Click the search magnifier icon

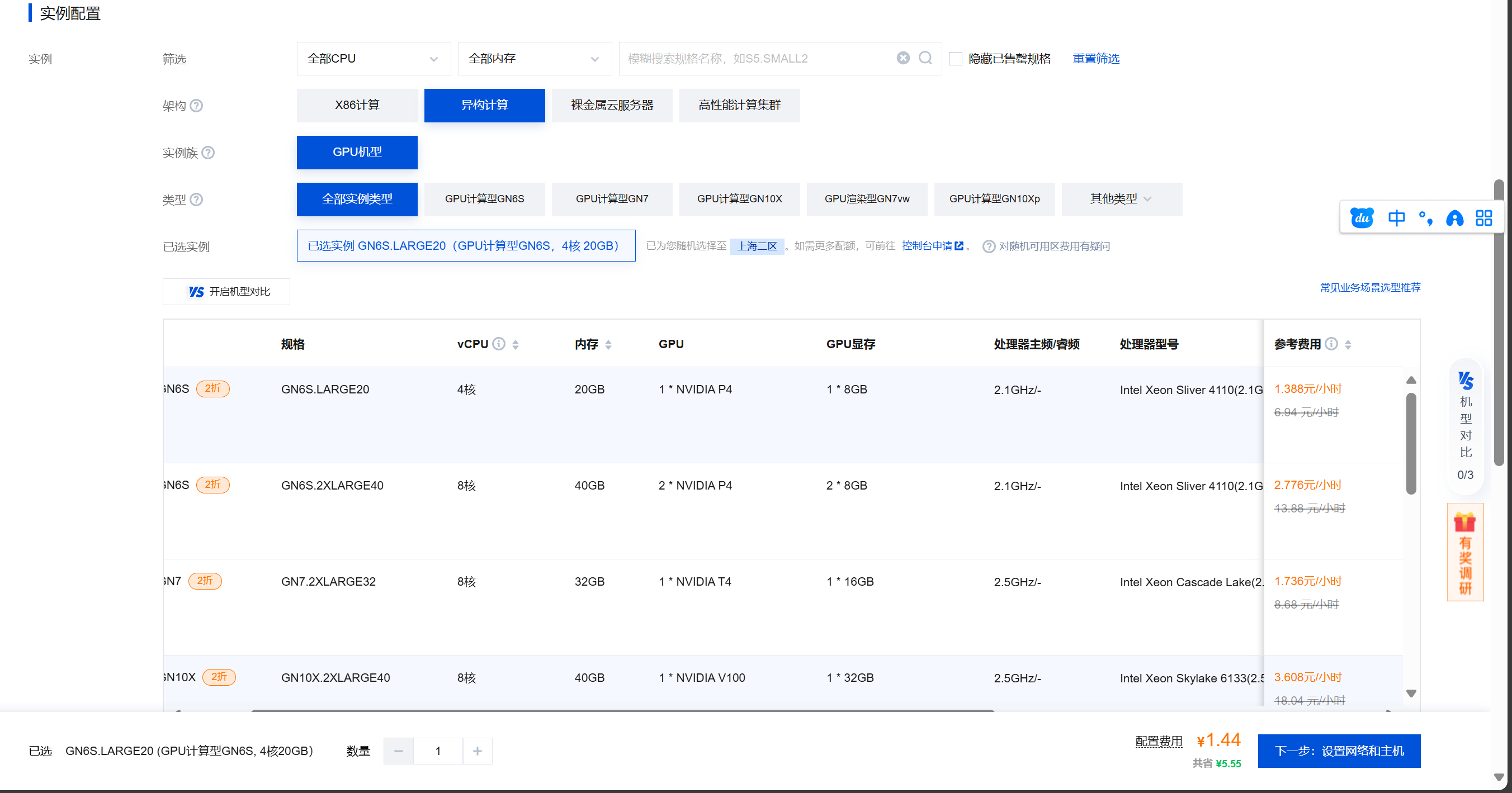pos(925,58)
